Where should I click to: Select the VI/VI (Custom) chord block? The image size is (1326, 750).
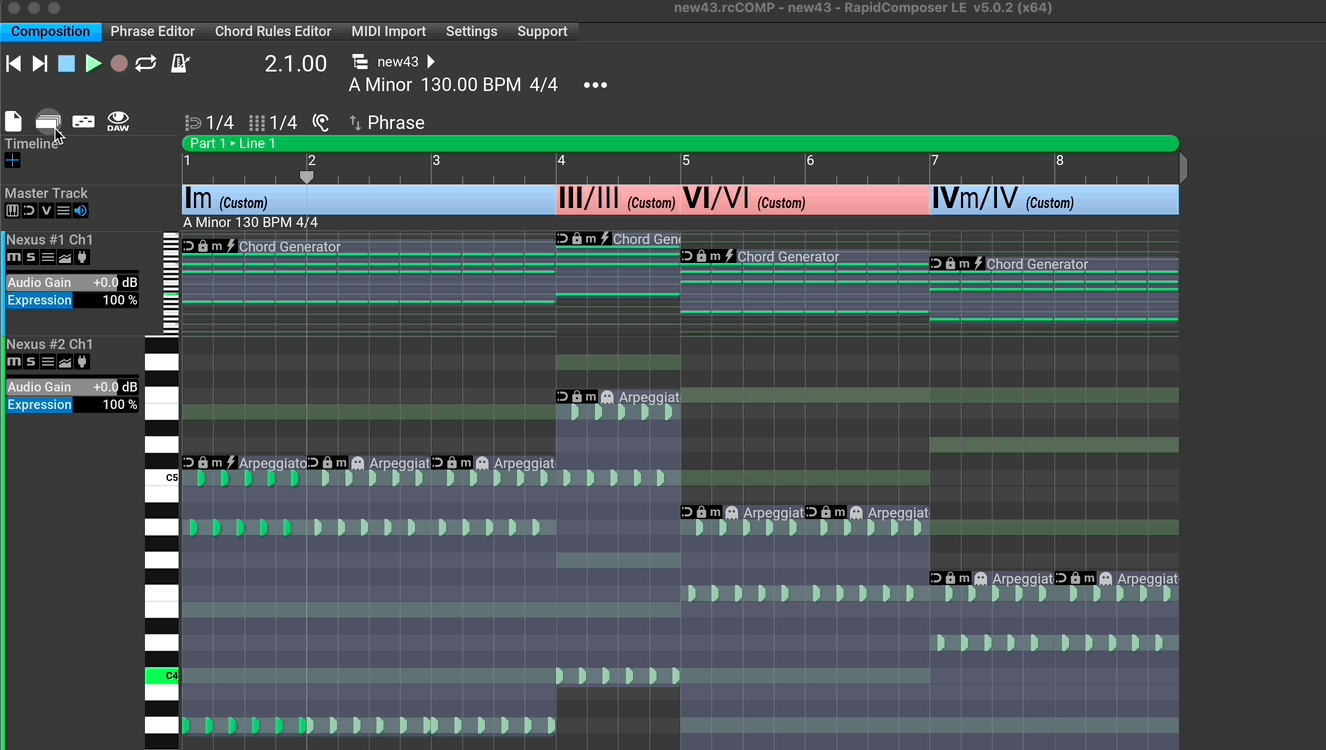coord(805,199)
